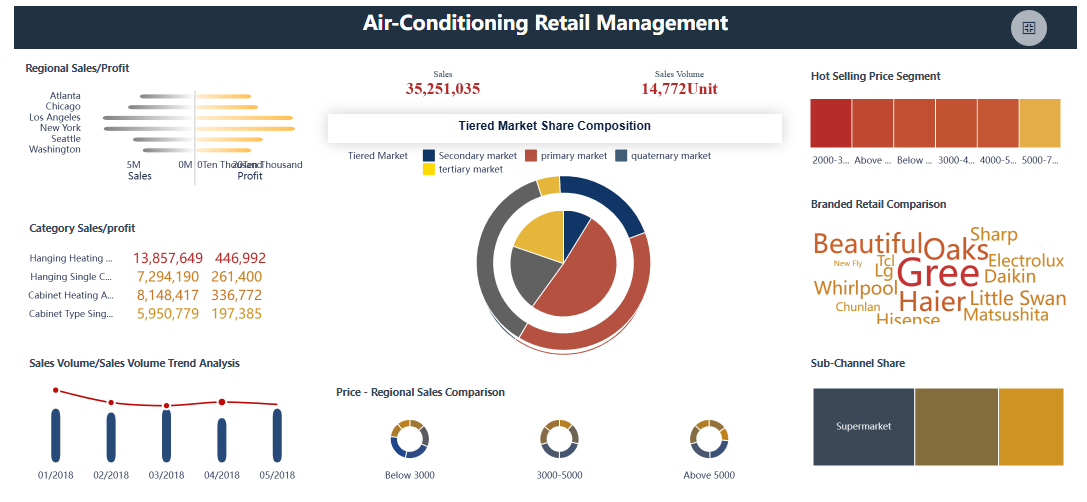Toggle quaternary market legend swatch
Screen dimensions: 1087x502
click(621, 156)
